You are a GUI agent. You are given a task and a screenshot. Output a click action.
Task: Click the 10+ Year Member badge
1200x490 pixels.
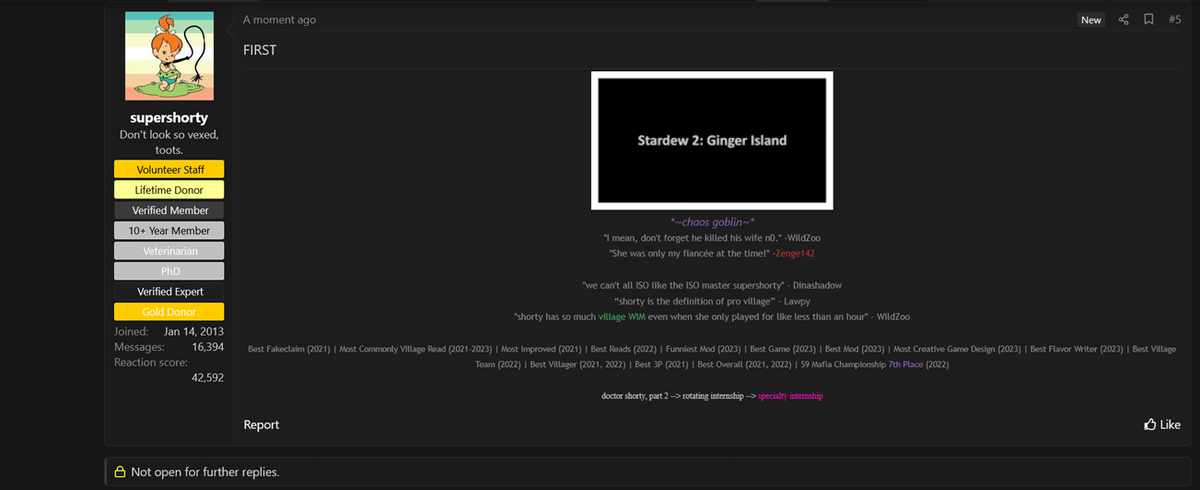pyautogui.click(x=169, y=231)
